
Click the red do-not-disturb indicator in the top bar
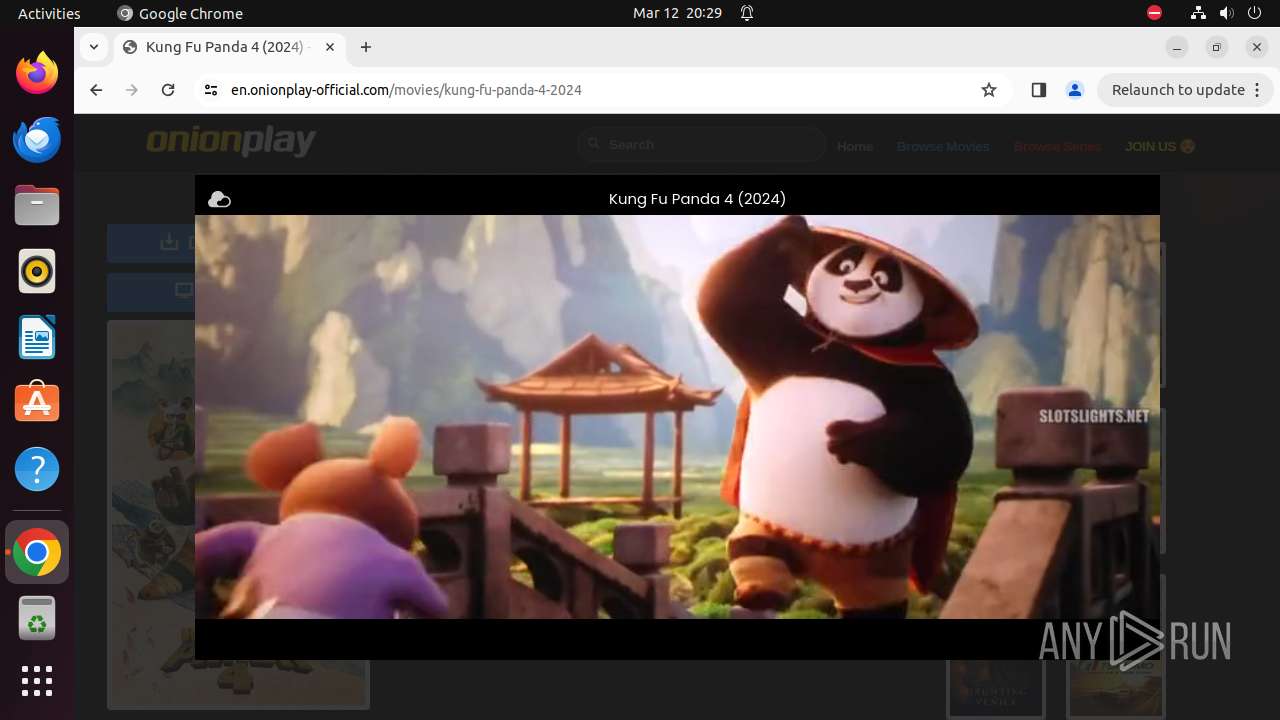coord(1154,13)
